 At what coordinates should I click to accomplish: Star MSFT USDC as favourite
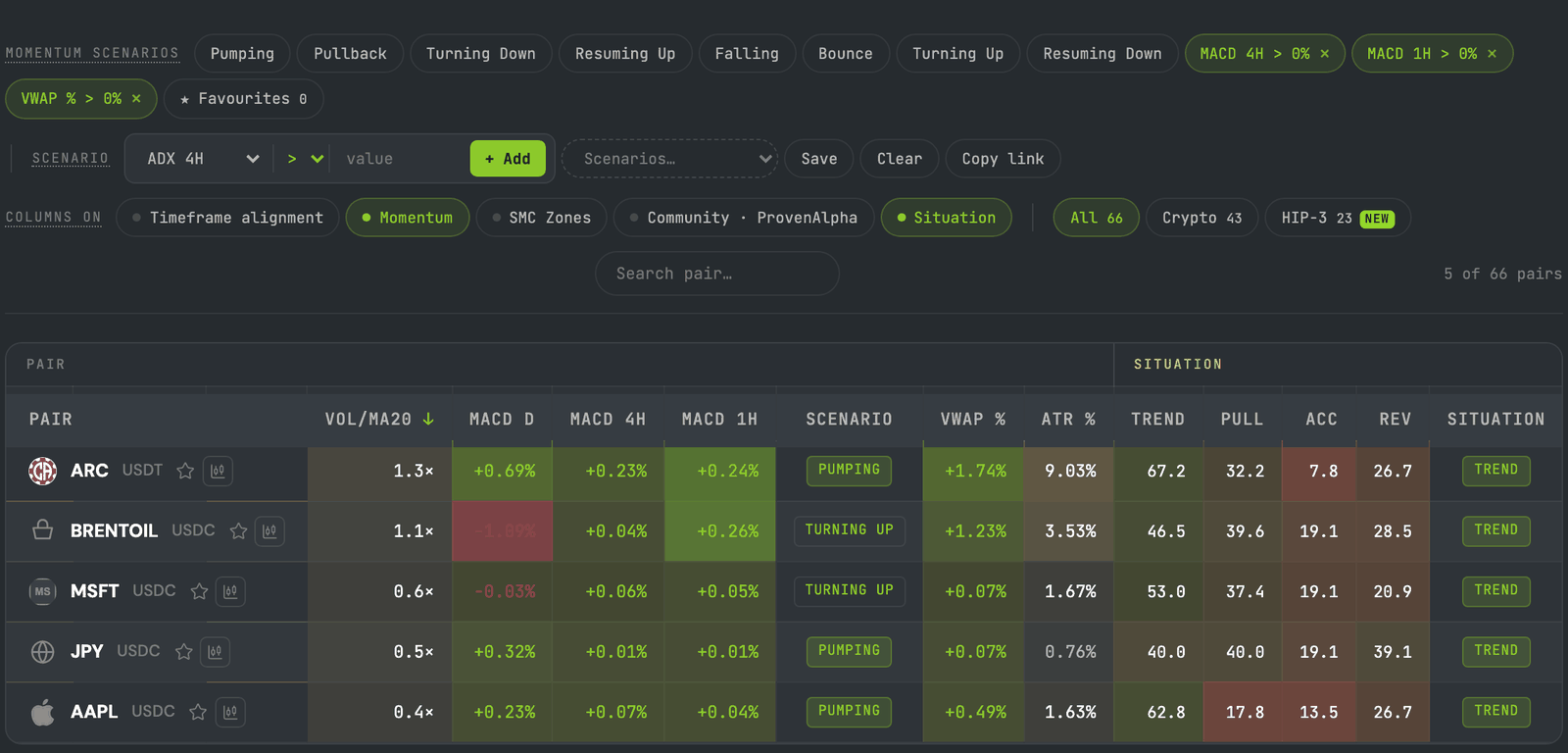(199, 592)
